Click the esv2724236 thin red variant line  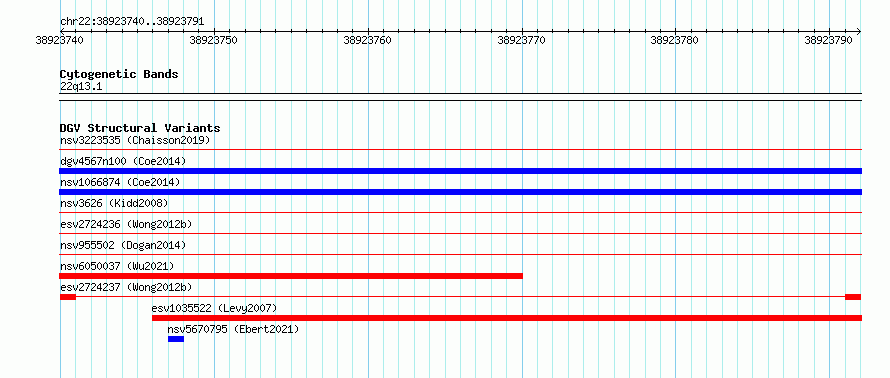tap(460, 234)
